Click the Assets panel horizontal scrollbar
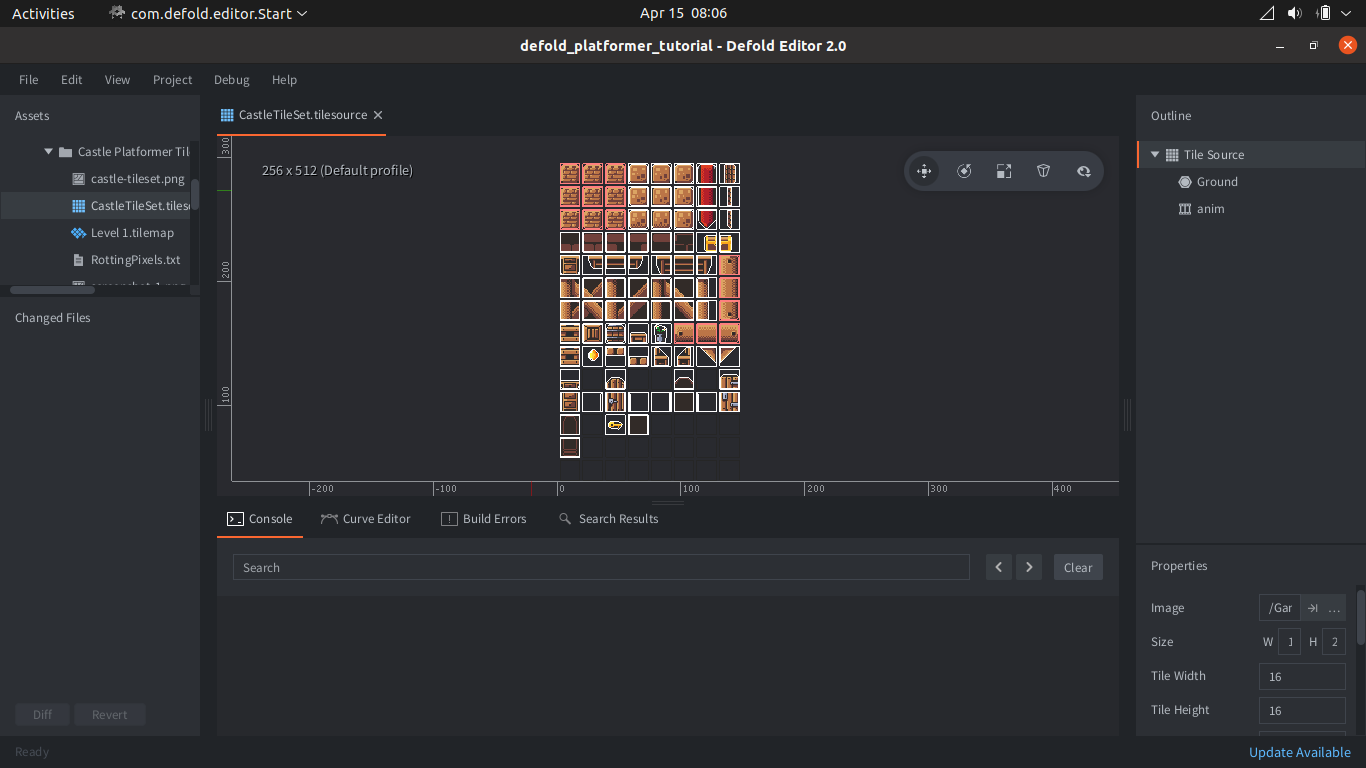 tap(52, 290)
